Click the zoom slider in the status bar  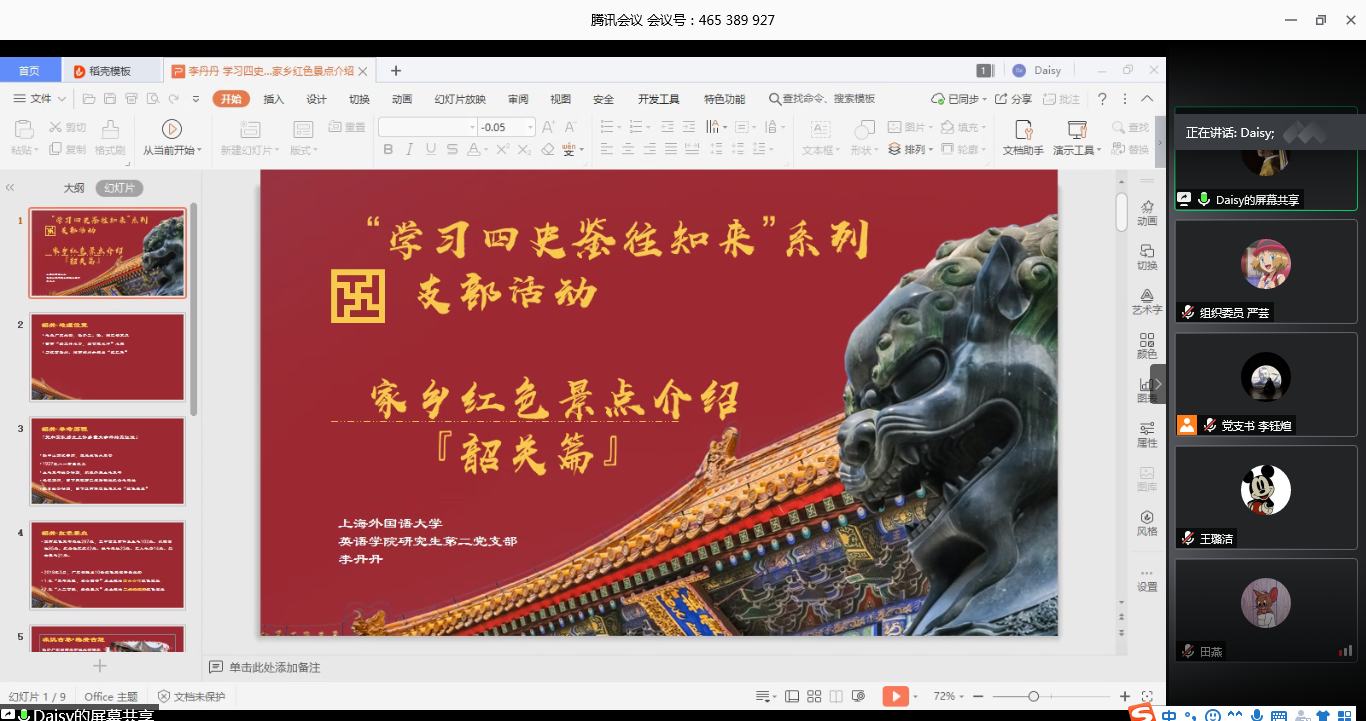click(x=1033, y=696)
